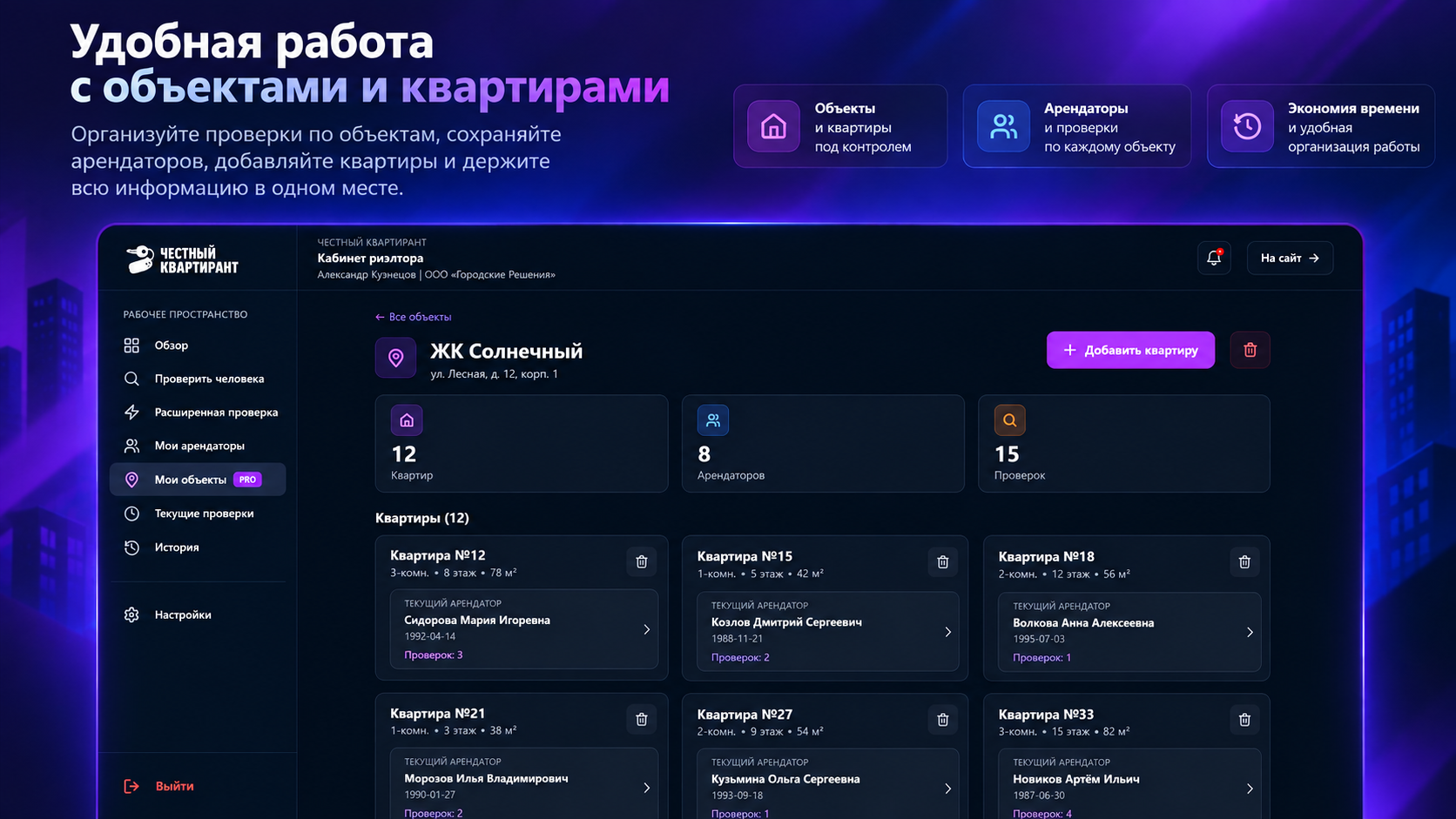
Task: Open Мои арендаторы in the sidebar
Action: pos(198,446)
